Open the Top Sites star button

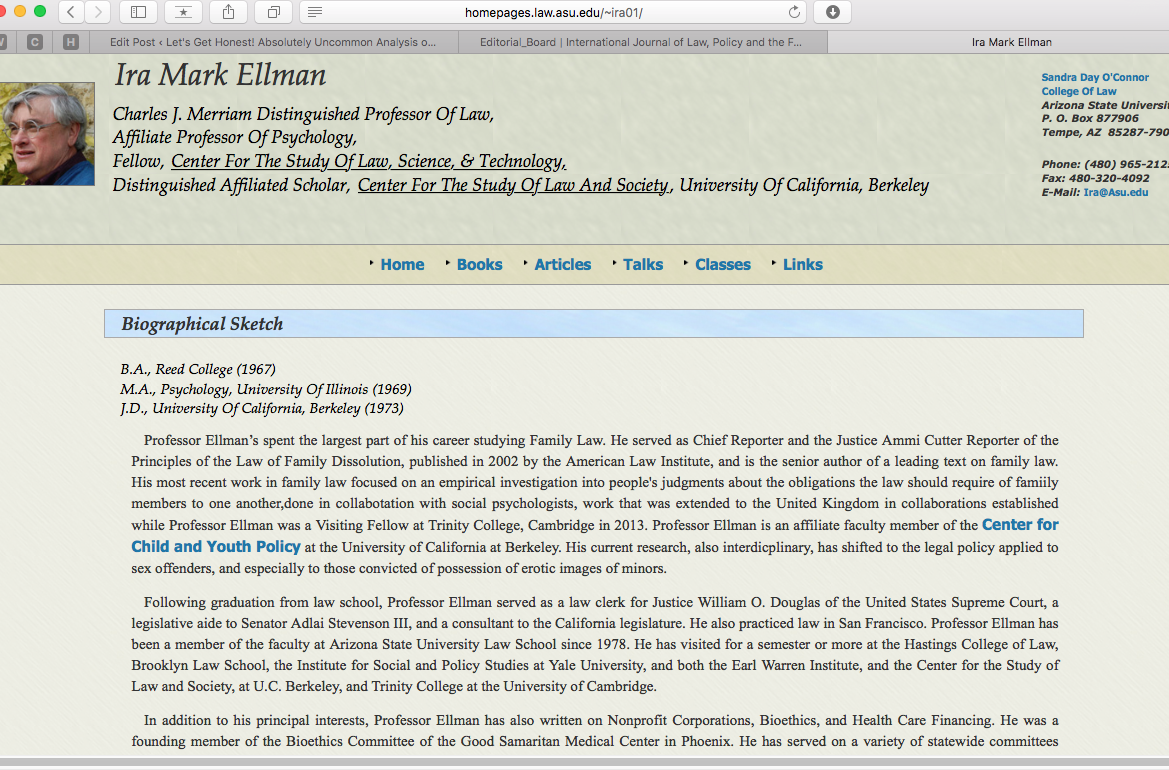(x=183, y=12)
